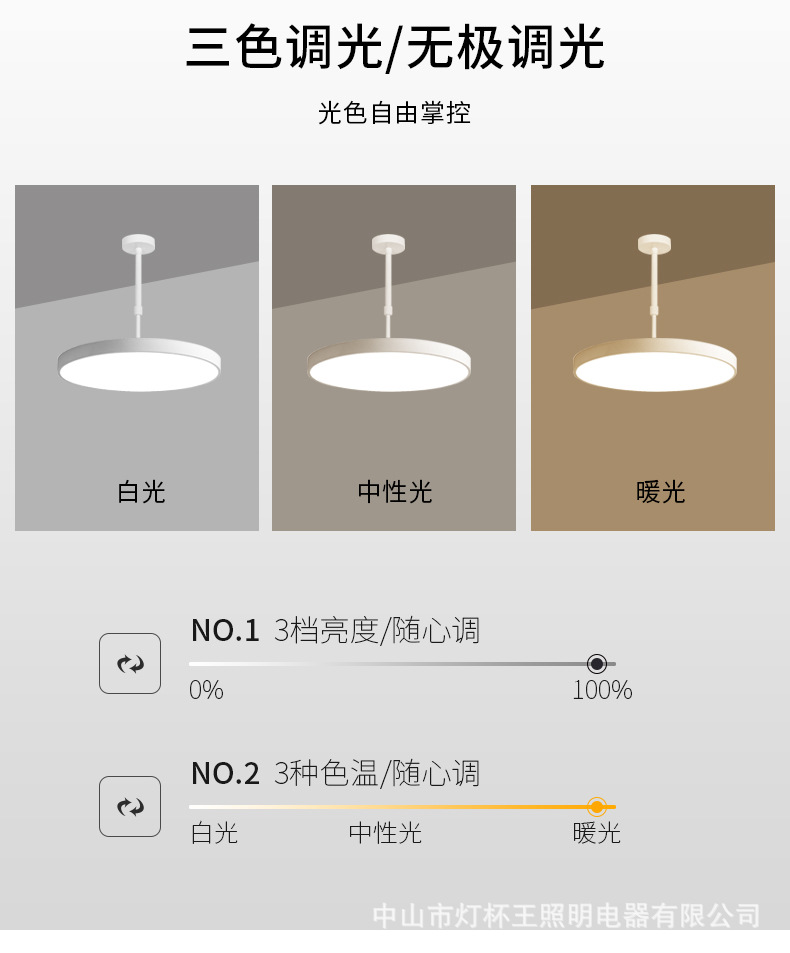Click the NO.2 color temperature cycle icon
790x953 pixels.
(x=130, y=806)
